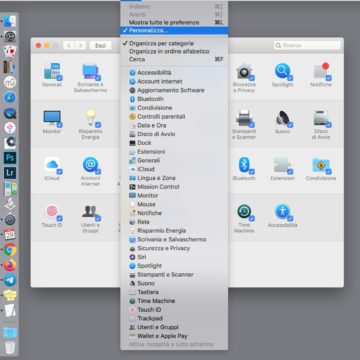Image resolution: width=360 pixels, height=360 pixels.
Task: Select Rete in the menu
Action: 174,222
